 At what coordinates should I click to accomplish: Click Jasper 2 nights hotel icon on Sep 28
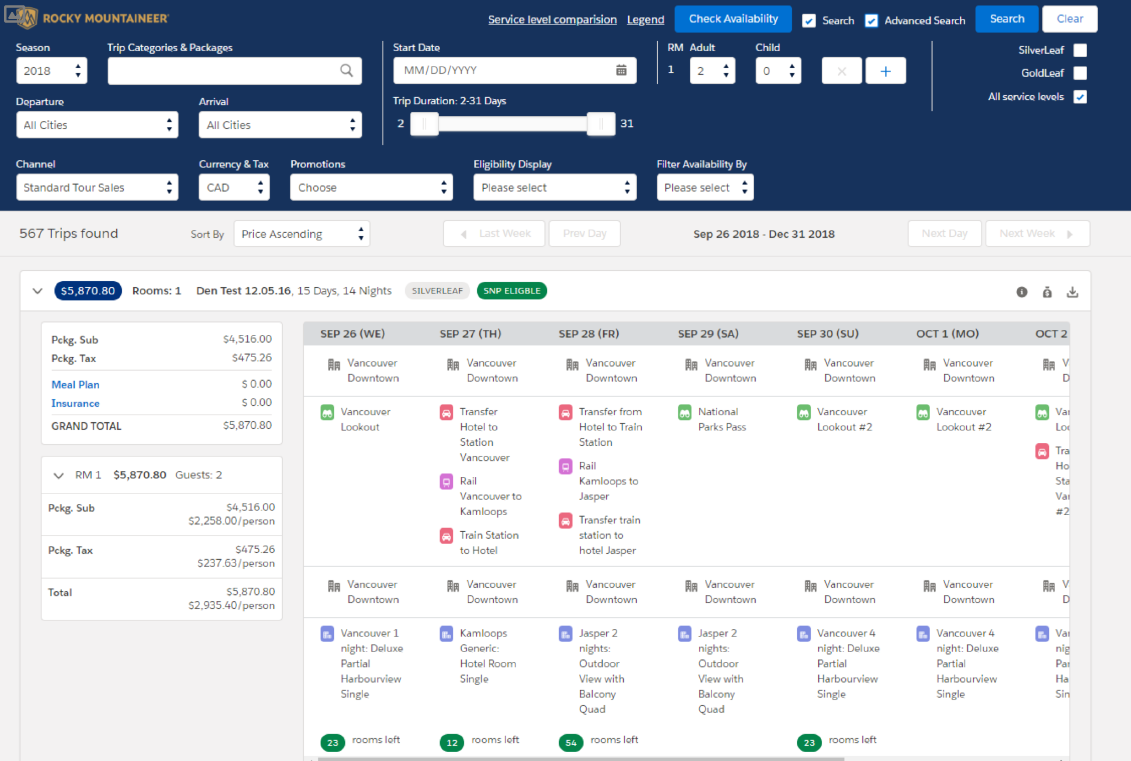566,634
